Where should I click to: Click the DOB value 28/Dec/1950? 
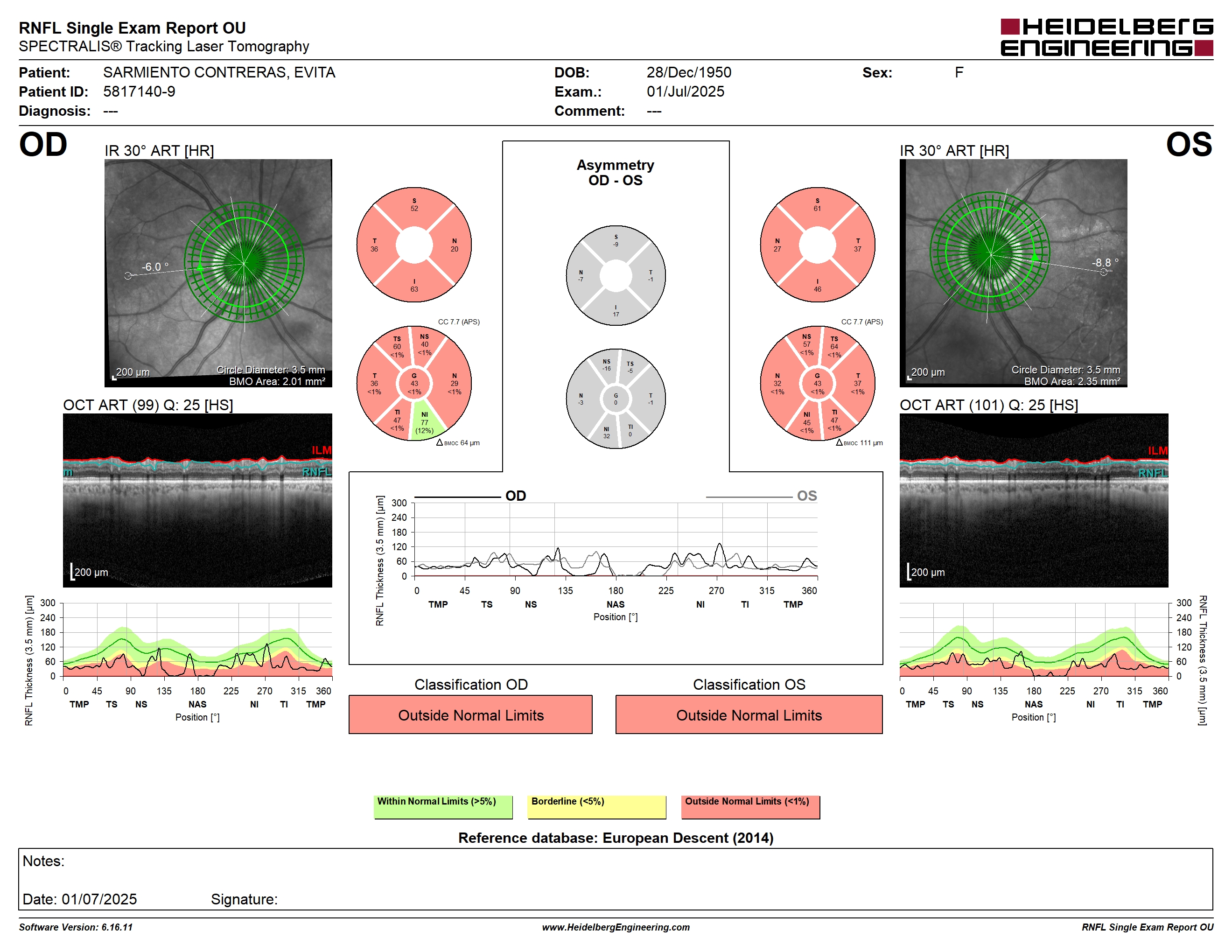coord(689,72)
